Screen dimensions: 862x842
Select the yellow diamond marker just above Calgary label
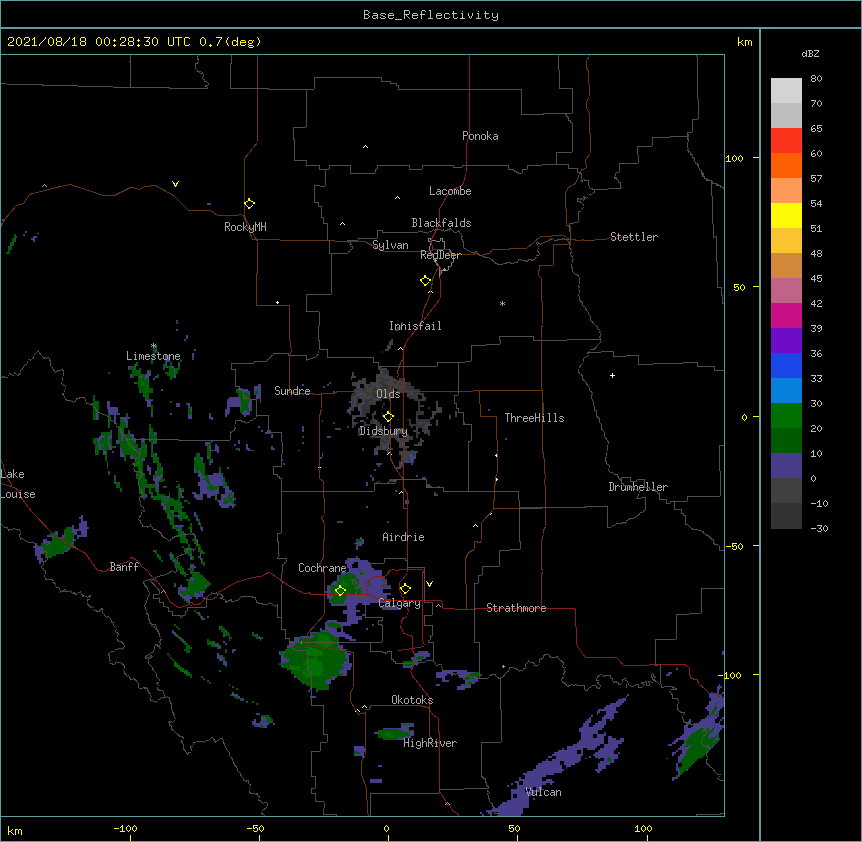coord(405,589)
